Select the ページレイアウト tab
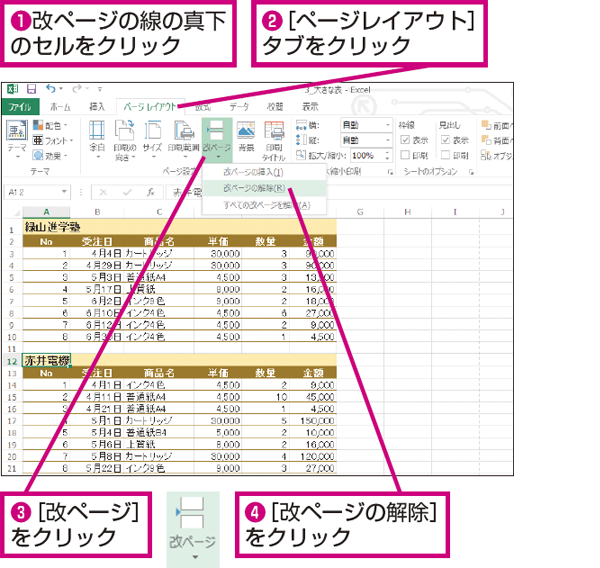The width and height of the screenshot is (600, 568). click(x=150, y=107)
